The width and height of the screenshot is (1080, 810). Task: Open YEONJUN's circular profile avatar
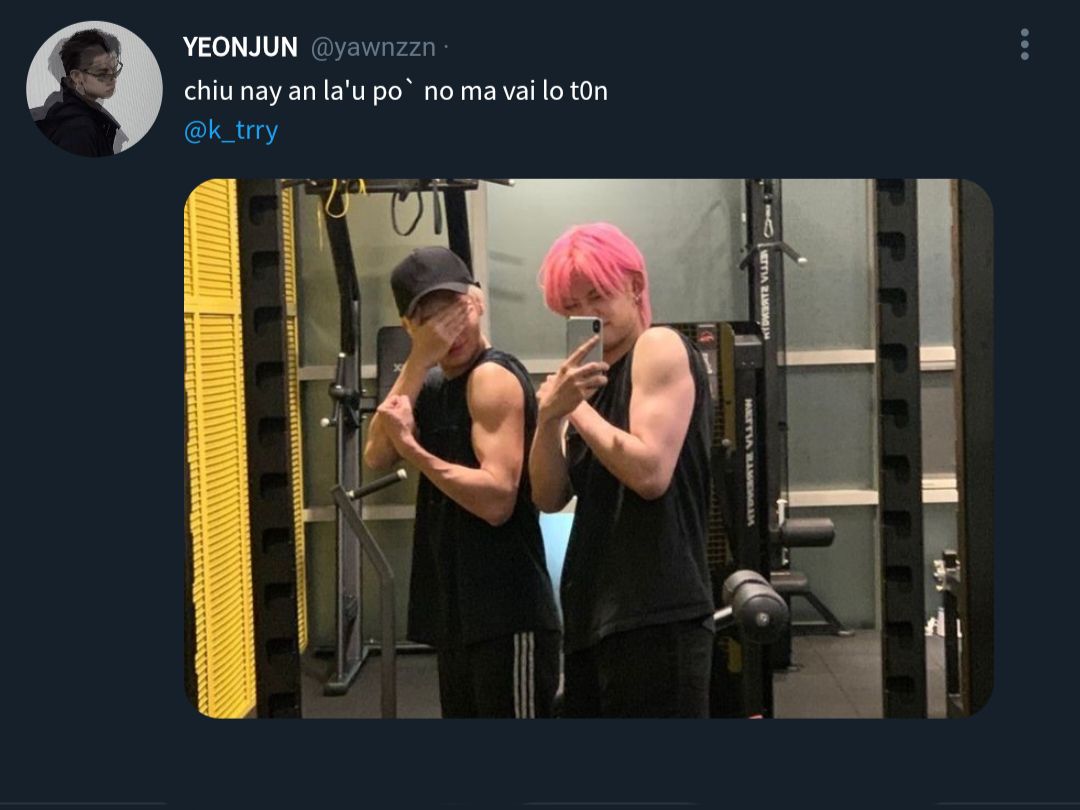coord(94,89)
